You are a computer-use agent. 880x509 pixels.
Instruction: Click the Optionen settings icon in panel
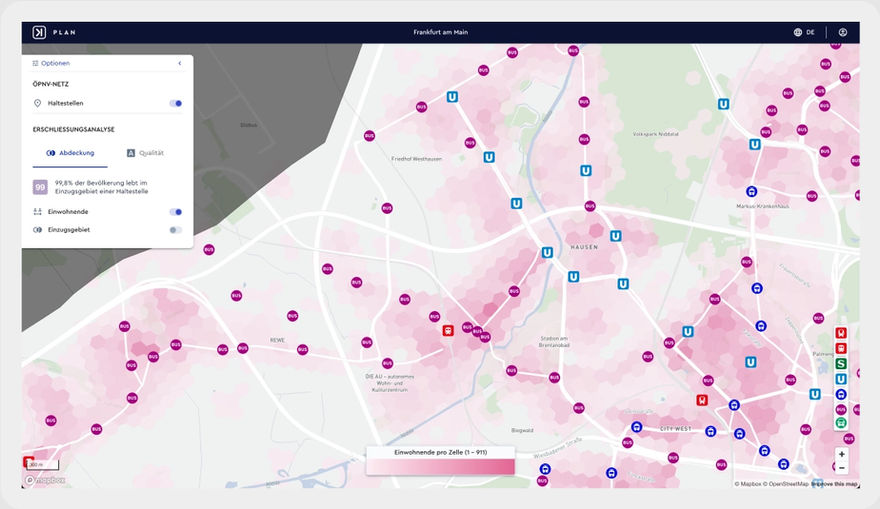35,63
